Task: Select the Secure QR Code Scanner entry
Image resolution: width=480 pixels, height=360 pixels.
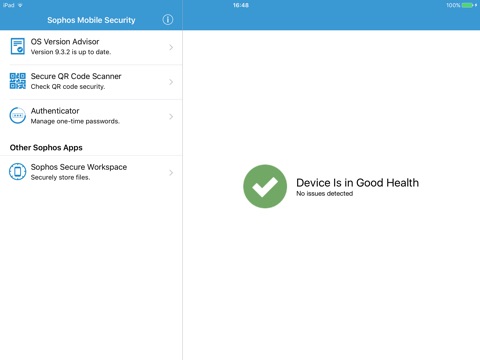Action: 91,82
